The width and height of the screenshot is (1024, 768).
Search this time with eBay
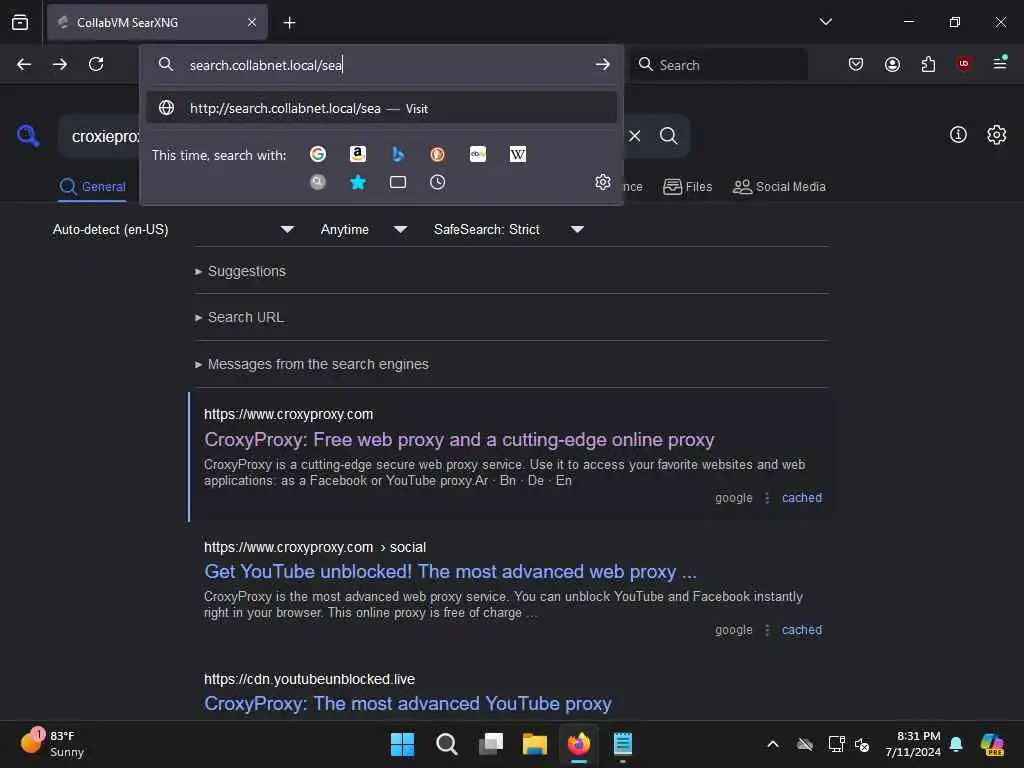click(x=478, y=154)
